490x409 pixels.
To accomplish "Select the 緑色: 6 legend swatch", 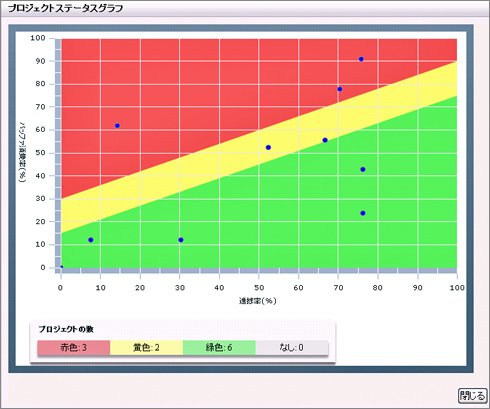I will pyautogui.click(x=219, y=348).
